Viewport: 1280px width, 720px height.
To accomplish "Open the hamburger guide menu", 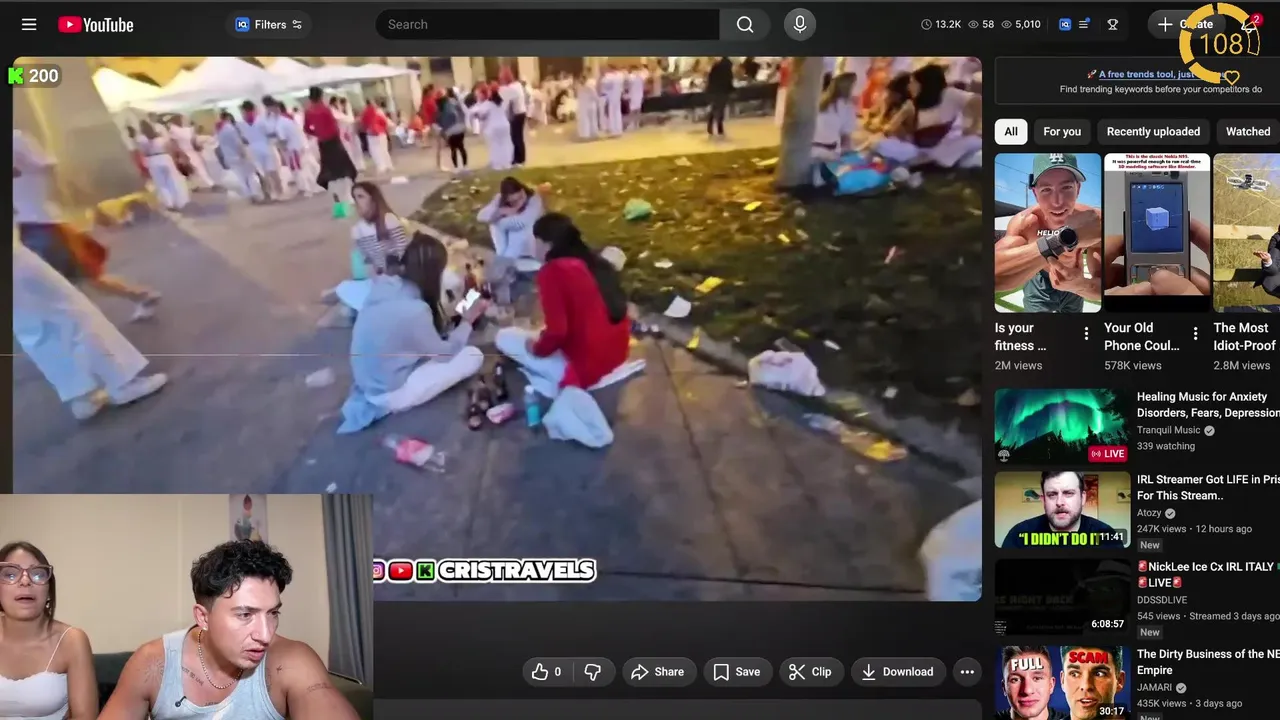I will 29,25.
